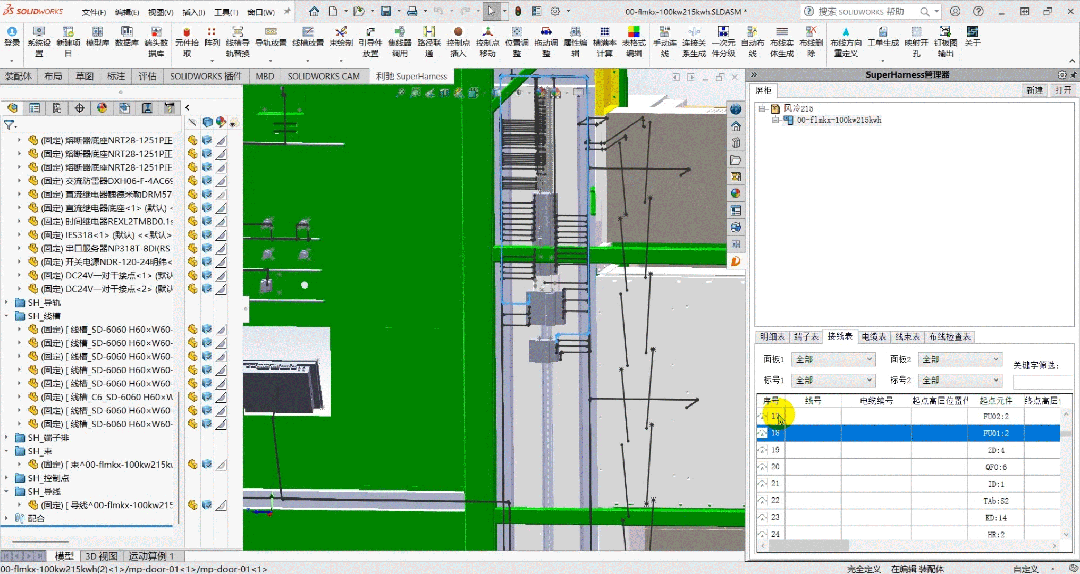Click the 布线方向重定义 routing direction tool
The width and height of the screenshot is (1080, 574).
tap(845, 42)
